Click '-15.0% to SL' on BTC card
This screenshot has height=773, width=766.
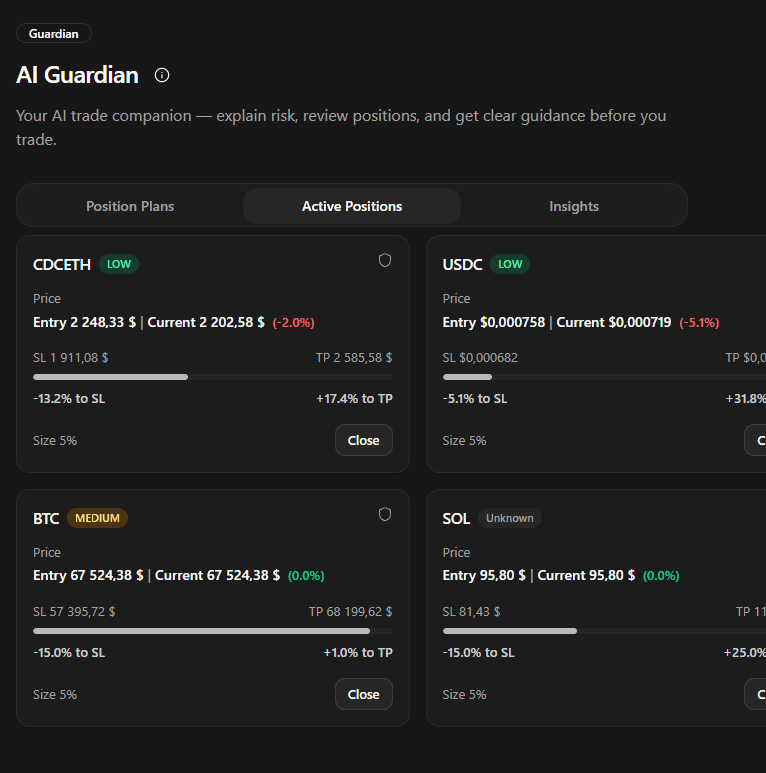coord(69,653)
